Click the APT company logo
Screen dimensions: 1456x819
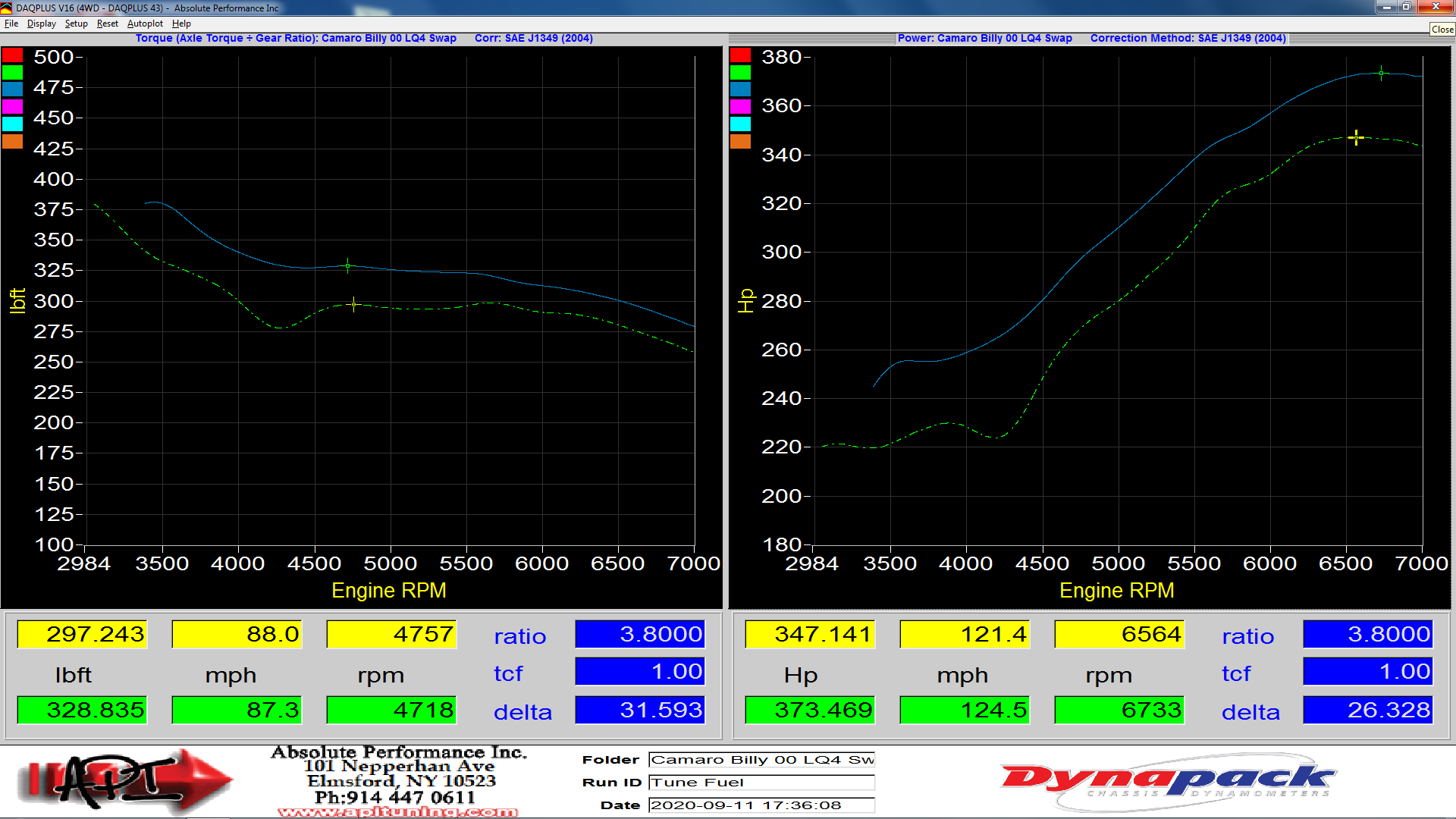[x=125, y=780]
